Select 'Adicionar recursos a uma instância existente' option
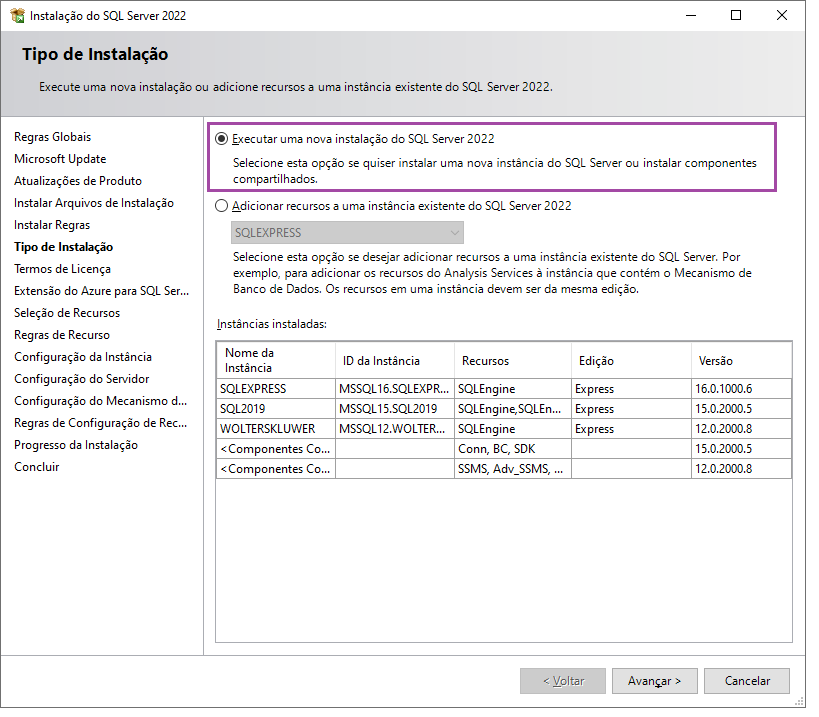The height and width of the screenshot is (717, 819). coord(221,206)
